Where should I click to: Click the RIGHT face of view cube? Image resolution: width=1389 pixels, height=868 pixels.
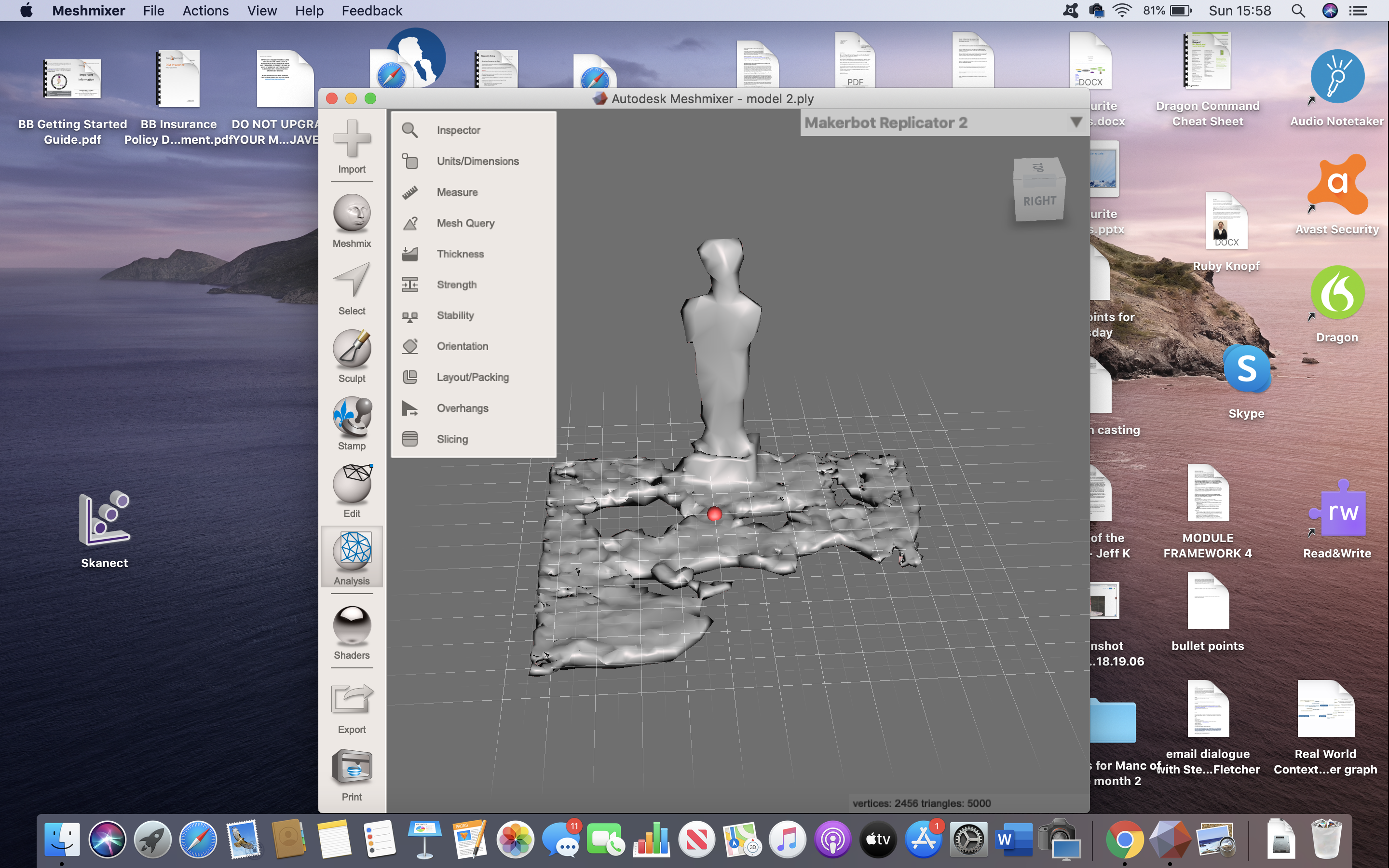[1039, 202]
